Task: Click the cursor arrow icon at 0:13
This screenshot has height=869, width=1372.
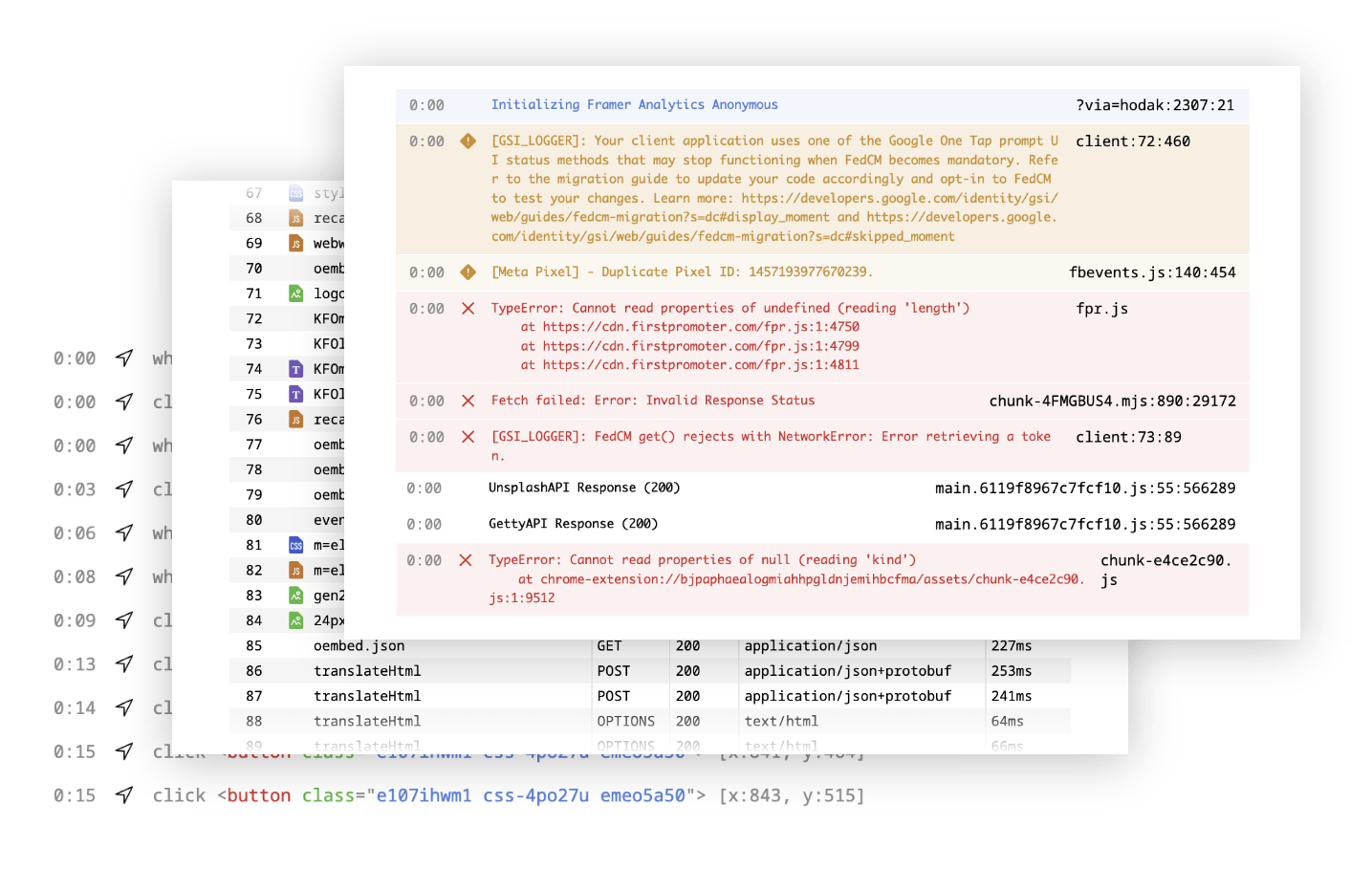Action: (x=124, y=664)
